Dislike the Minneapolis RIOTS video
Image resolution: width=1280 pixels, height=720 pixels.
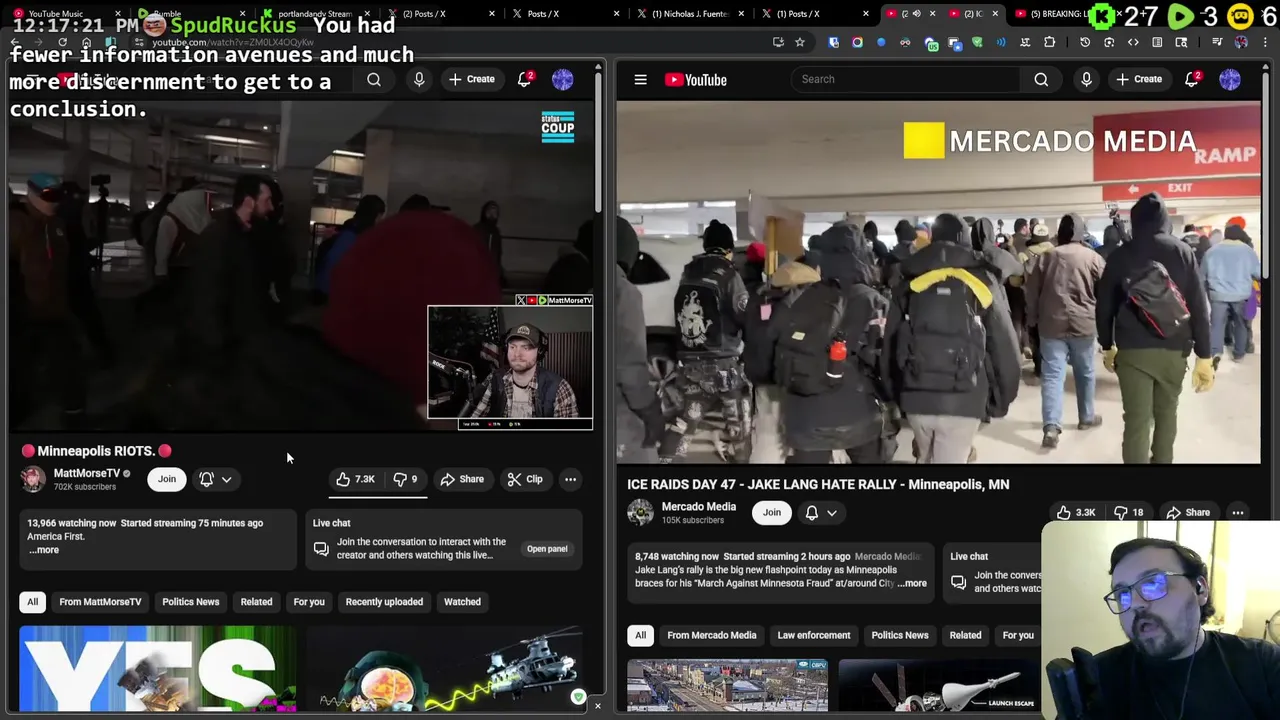pos(405,479)
